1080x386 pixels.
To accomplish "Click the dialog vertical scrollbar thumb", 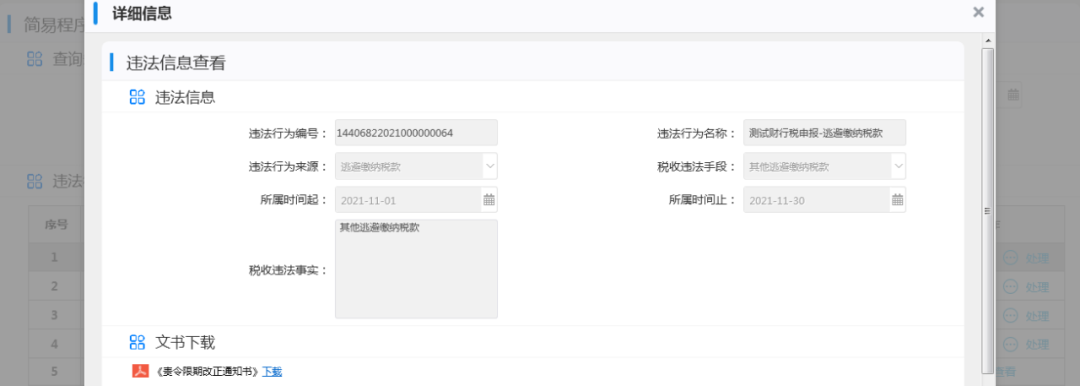I will click(988, 210).
